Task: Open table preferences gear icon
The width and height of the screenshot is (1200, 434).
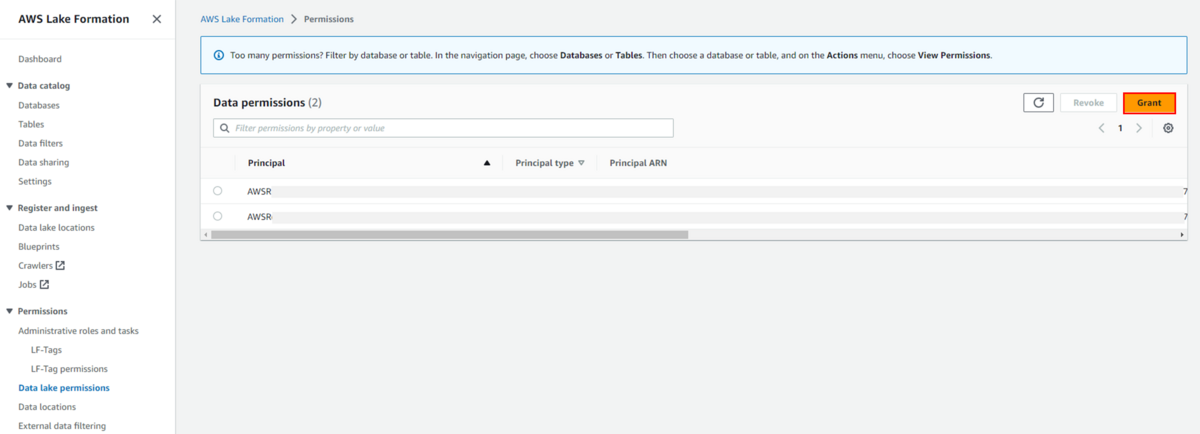Action: pyautogui.click(x=1168, y=128)
